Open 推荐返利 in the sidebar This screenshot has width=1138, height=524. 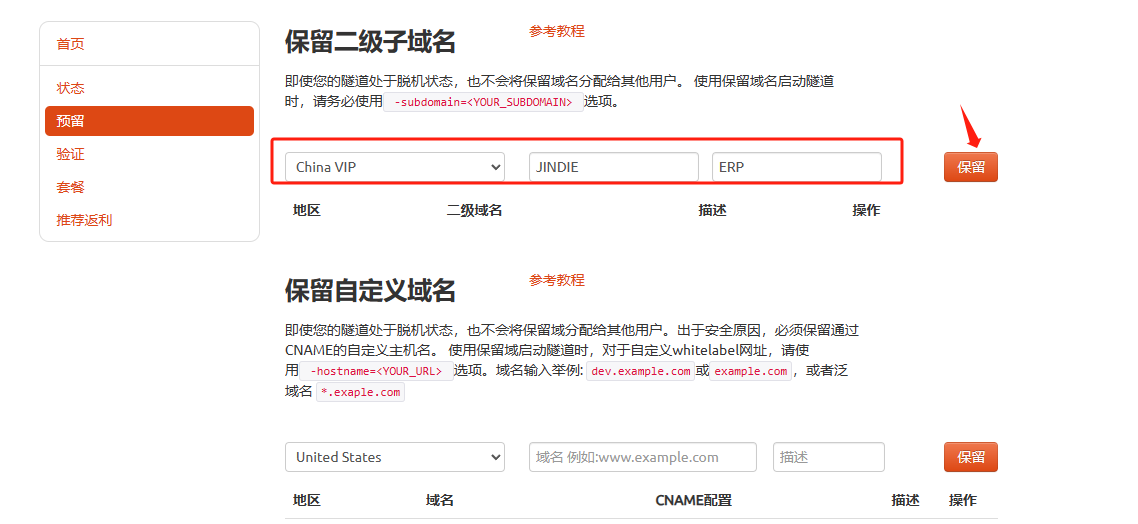click(x=84, y=220)
